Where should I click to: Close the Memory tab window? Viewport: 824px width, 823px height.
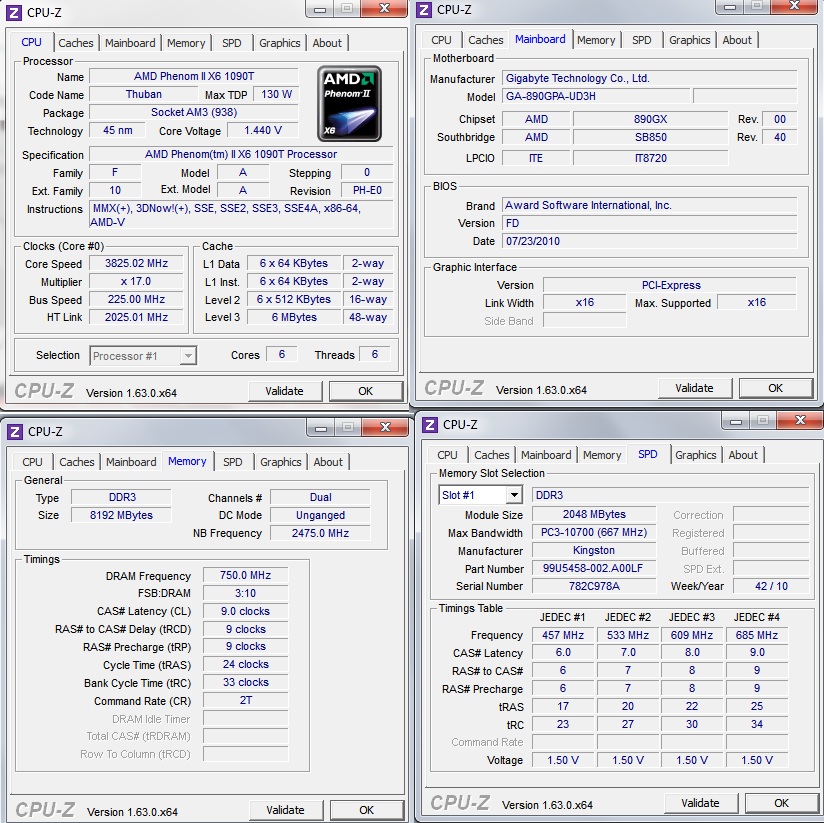385,427
